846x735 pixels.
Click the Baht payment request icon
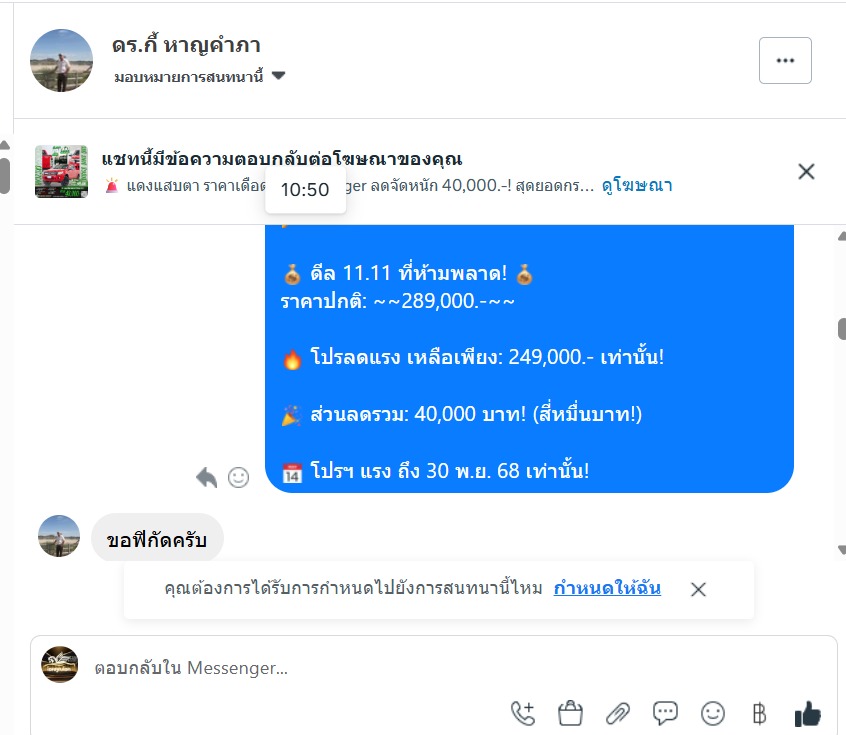pos(759,713)
